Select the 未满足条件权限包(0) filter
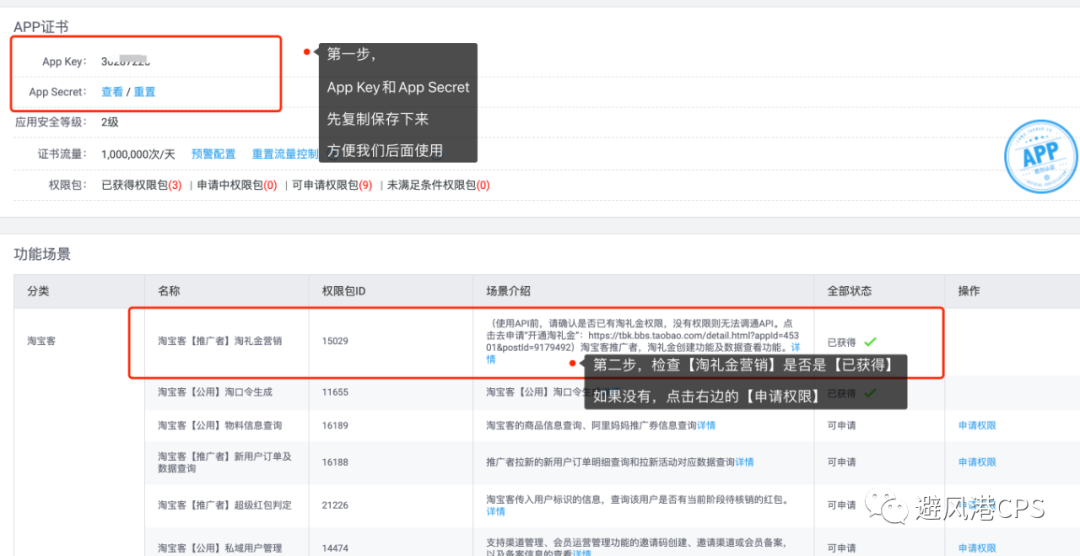 [438, 185]
